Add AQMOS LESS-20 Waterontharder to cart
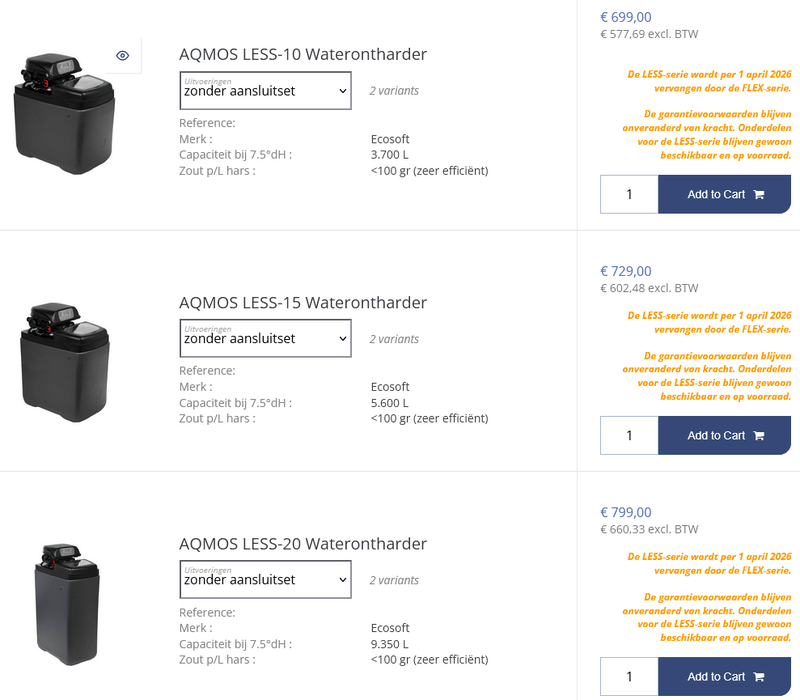 [718, 677]
